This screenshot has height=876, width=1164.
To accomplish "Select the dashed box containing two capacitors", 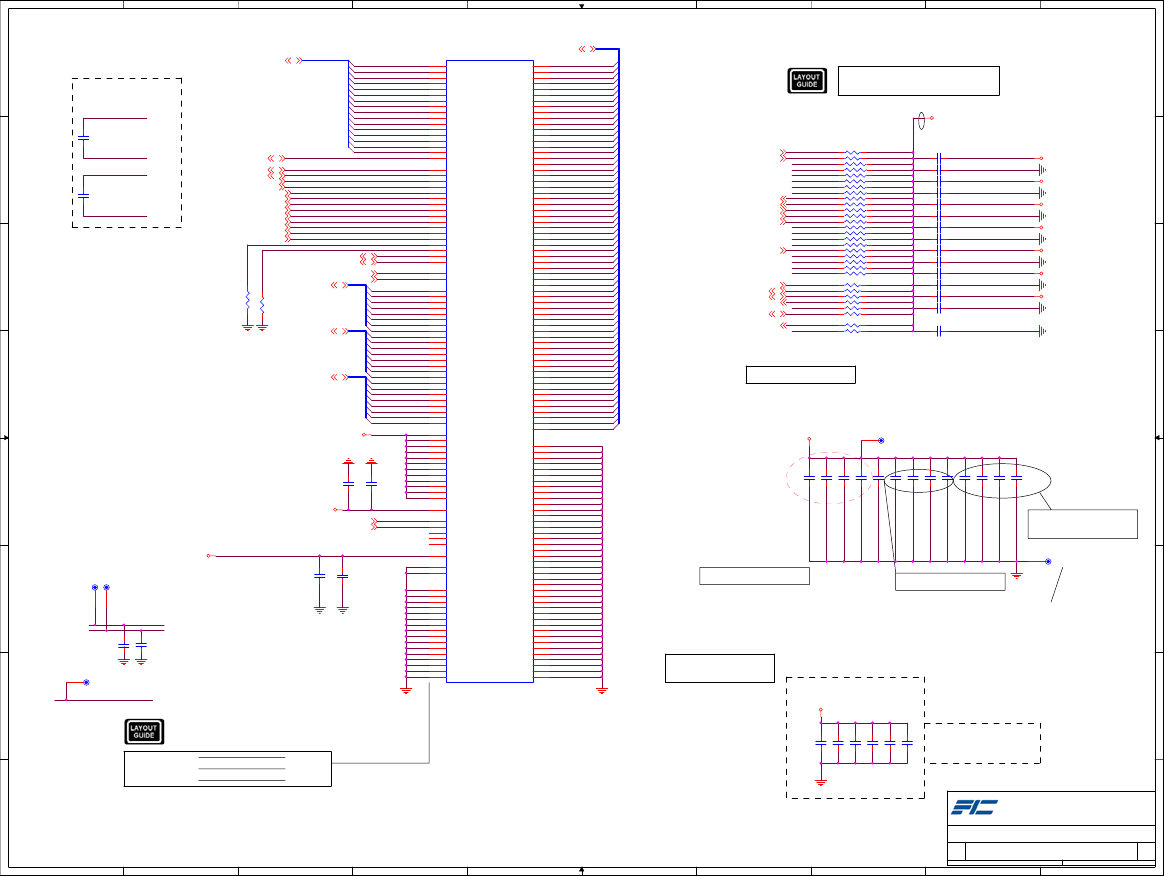I will (x=127, y=153).
